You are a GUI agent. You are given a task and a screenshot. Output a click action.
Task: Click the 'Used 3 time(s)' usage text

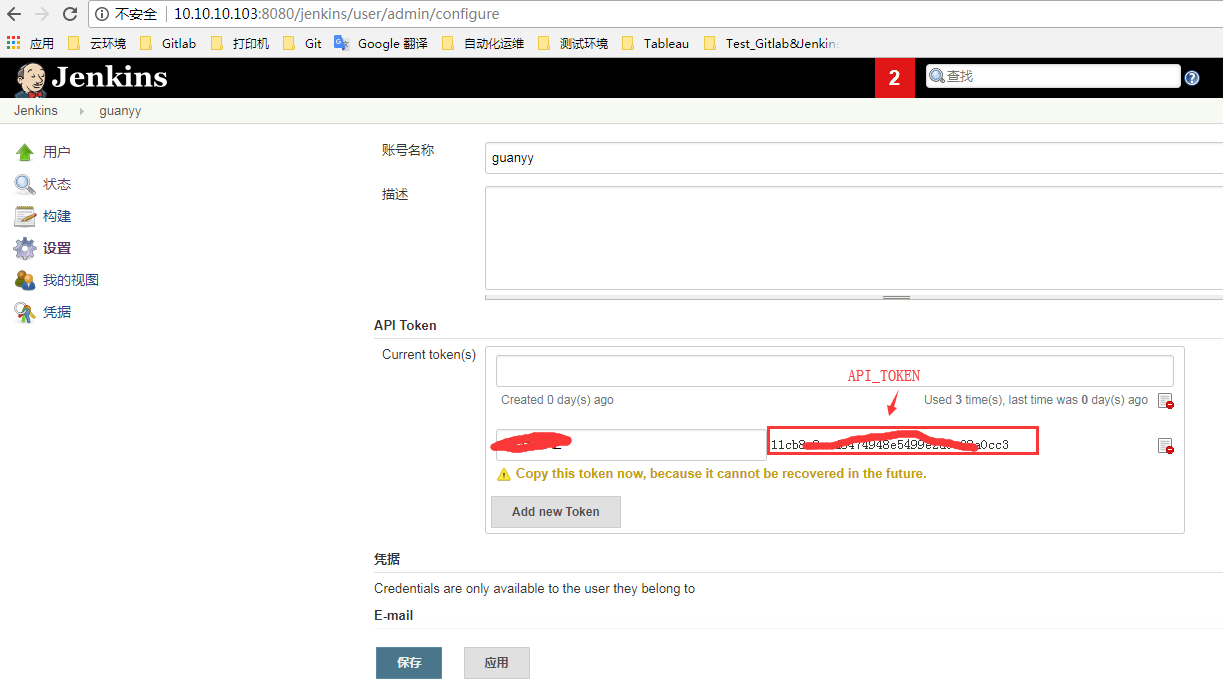pyautogui.click(x=1036, y=400)
